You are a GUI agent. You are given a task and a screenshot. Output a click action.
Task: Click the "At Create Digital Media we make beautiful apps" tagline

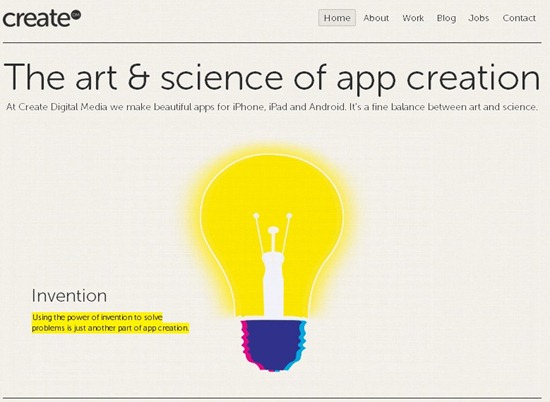click(x=272, y=107)
